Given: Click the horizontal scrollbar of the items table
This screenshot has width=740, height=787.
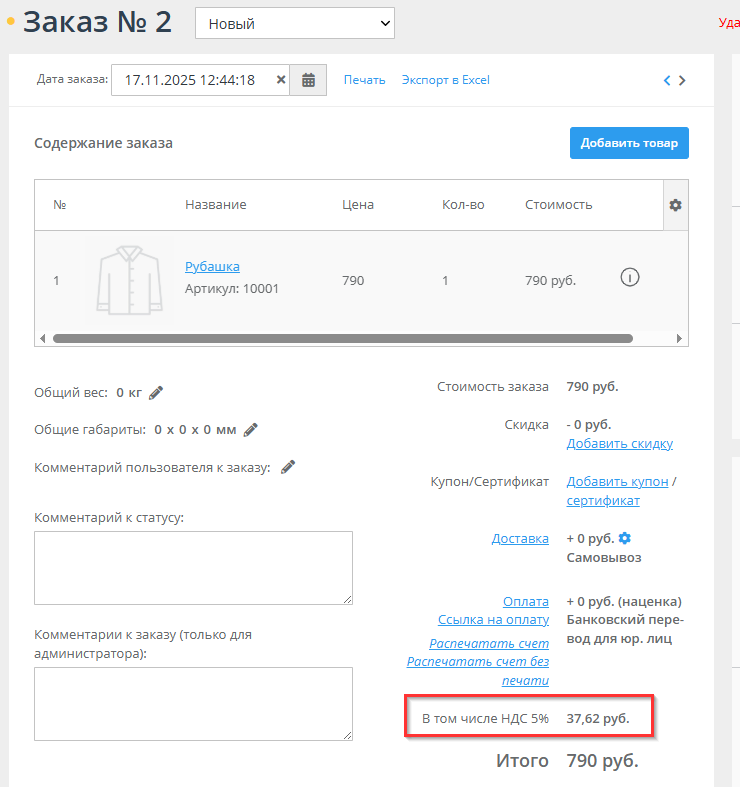Looking at the screenshot, I should pos(340,339).
